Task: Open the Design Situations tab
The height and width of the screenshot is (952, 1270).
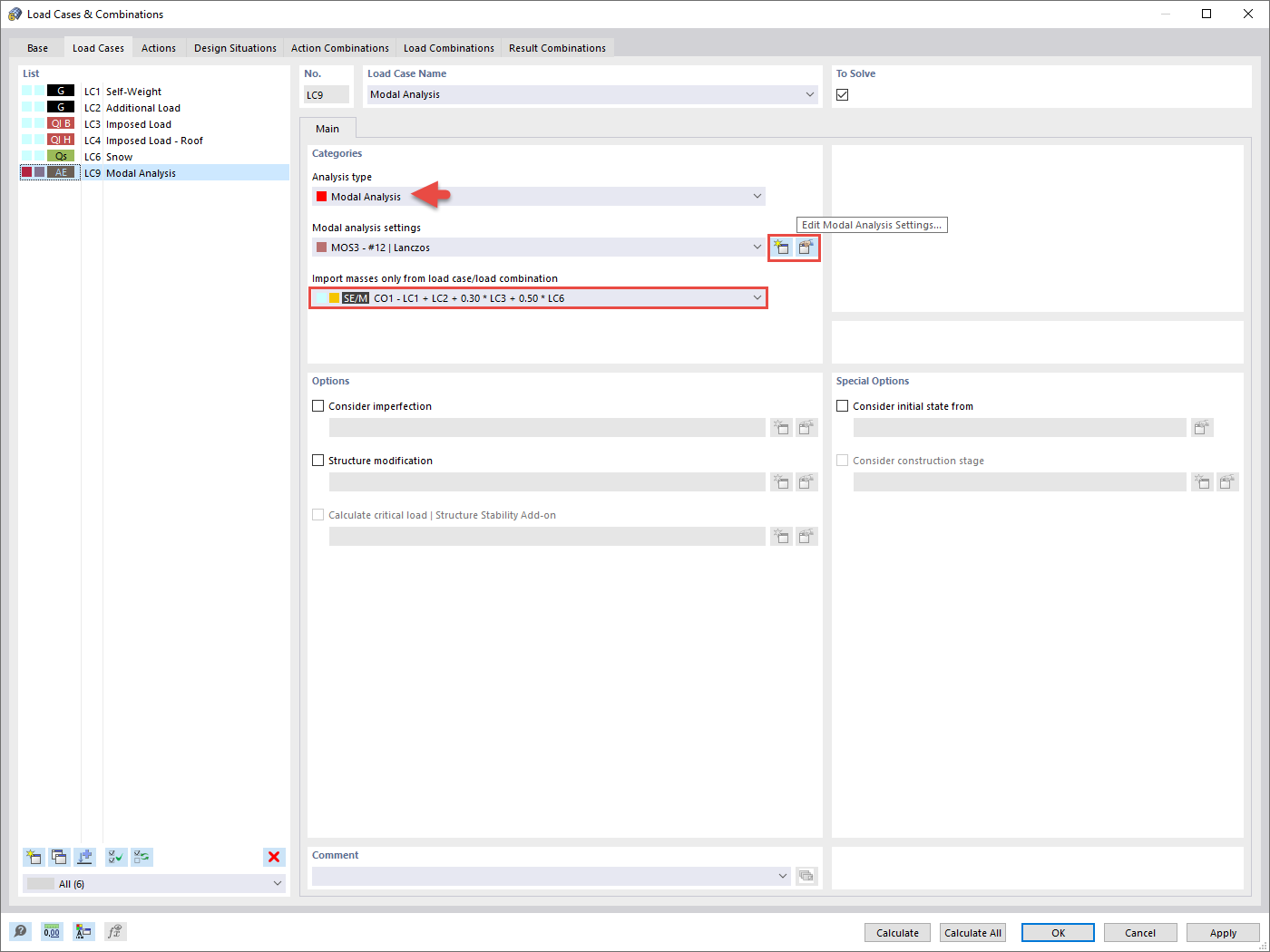Action: coord(235,47)
